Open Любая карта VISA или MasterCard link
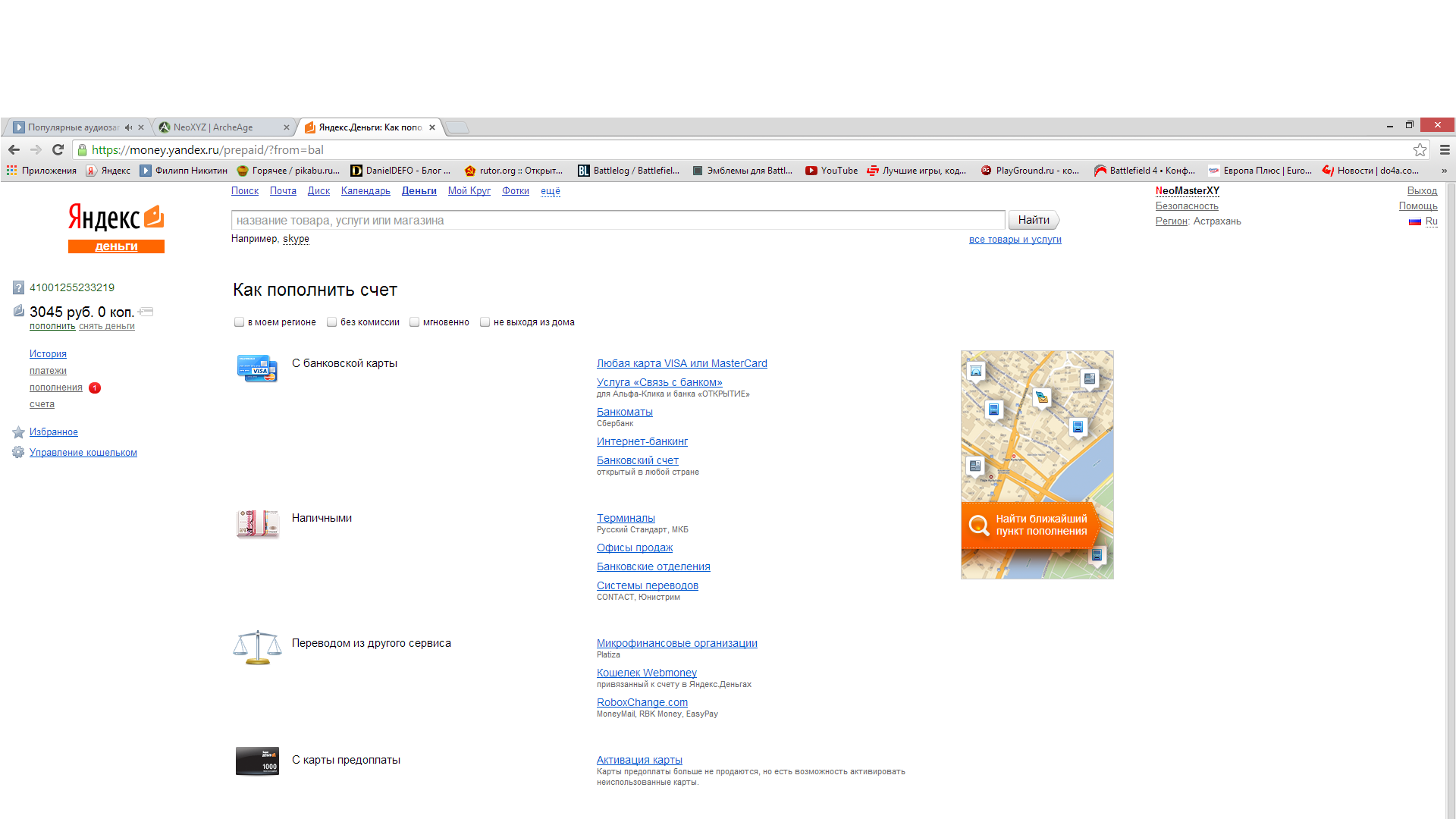Viewport: 1456px width, 819px height. [682, 363]
